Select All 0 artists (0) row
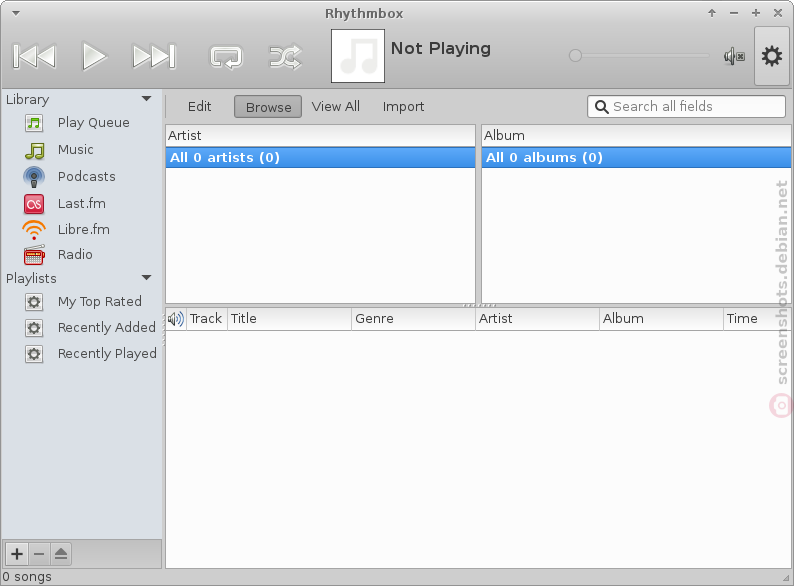Image resolution: width=794 pixels, height=586 pixels. [320, 158]
